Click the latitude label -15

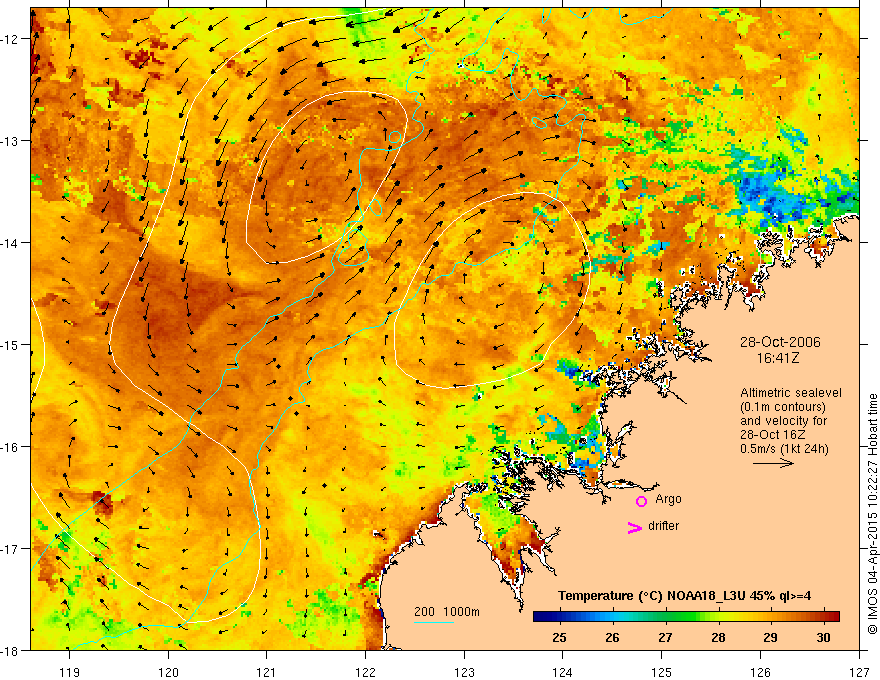click(10, 344)
